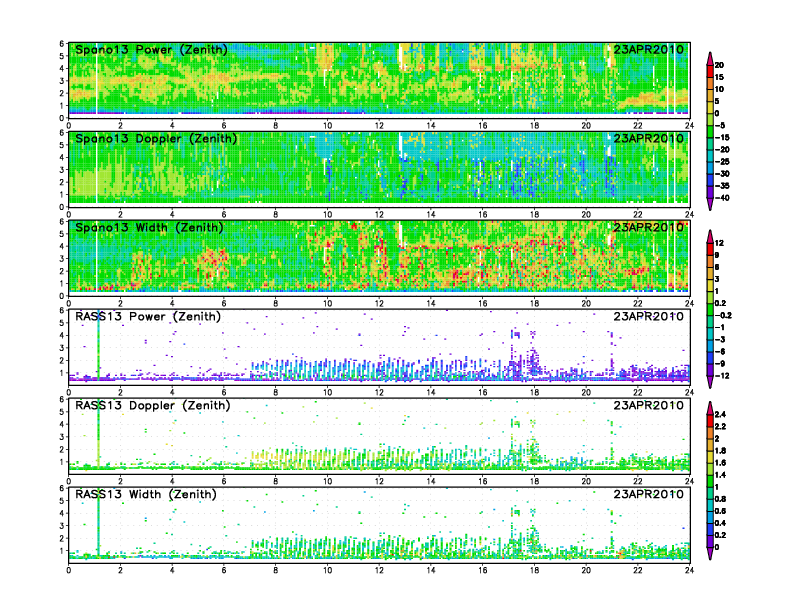Click hour 18 tick under Spano13 Doppler plot
The image size is (792, 612).
click(534, 215)
